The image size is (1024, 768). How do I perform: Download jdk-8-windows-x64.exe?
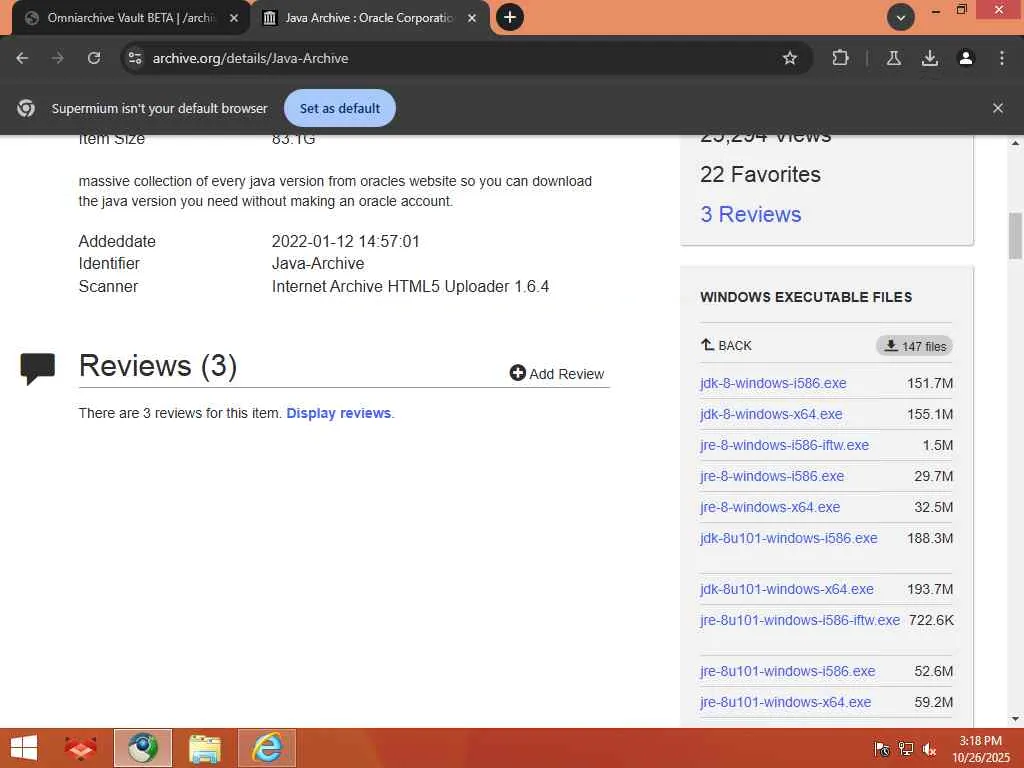pos(771,414)
